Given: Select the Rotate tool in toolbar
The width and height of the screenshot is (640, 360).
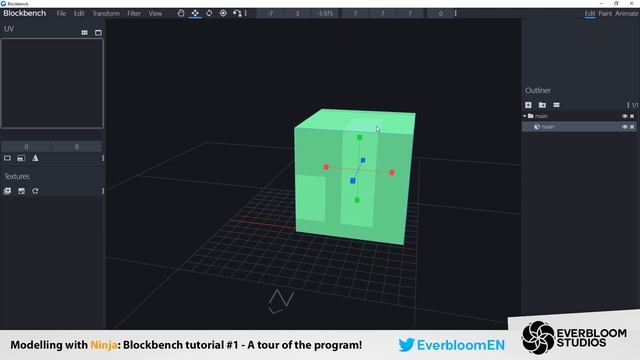Looking at the screenshot, I should [209, 13].
